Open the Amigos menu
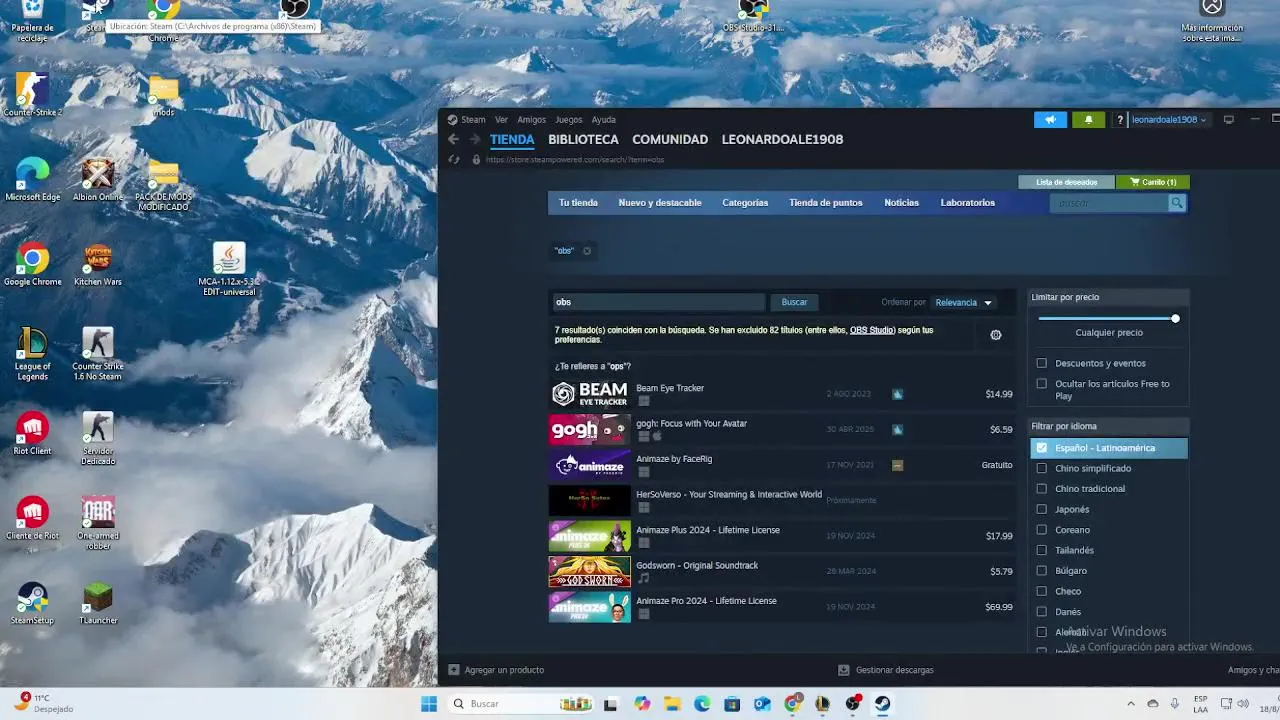This screenshot has height=720, width=1280. tap(532, 120)
